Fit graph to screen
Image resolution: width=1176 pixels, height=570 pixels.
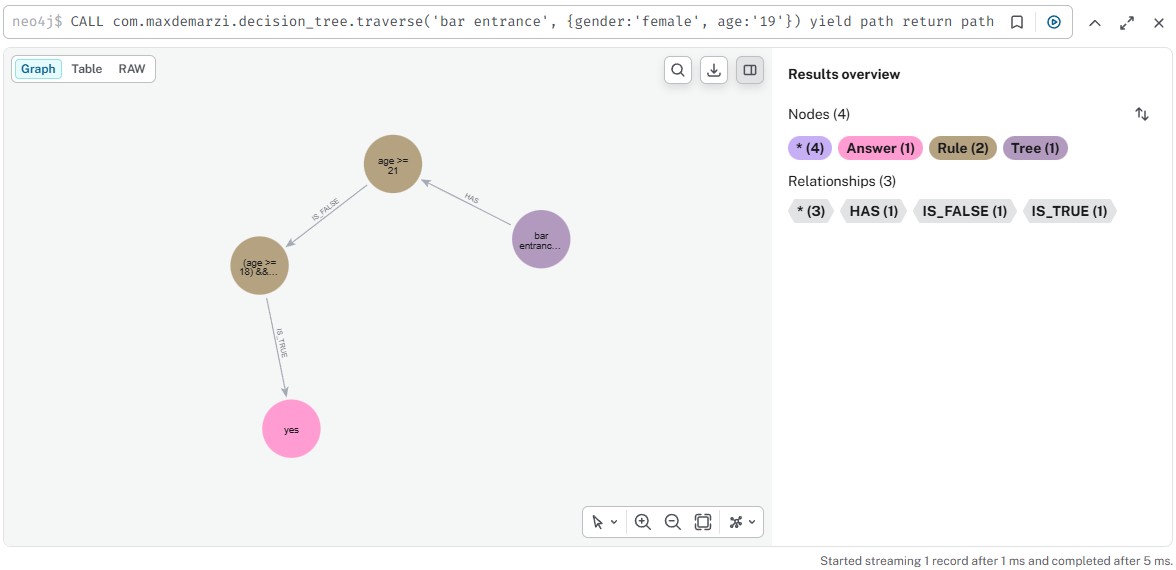click(x=703, y=522)
